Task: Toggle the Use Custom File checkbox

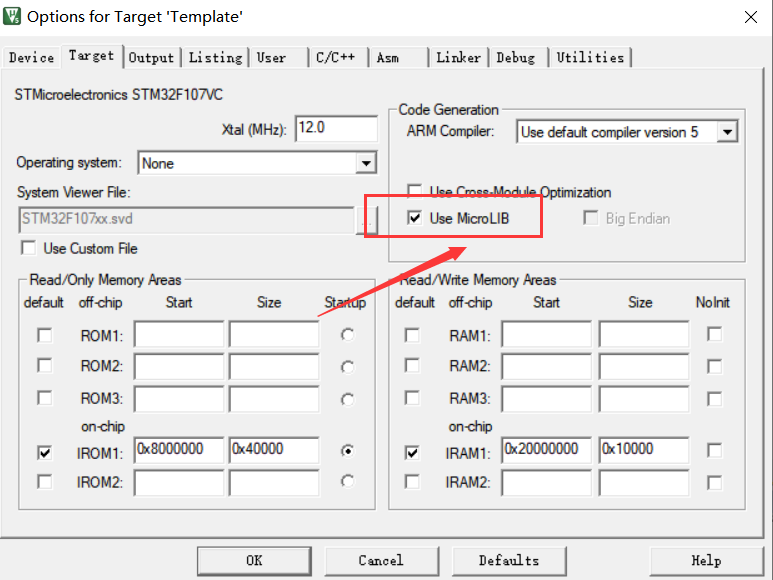Action: pyautogui.click(x=29, y=248)
